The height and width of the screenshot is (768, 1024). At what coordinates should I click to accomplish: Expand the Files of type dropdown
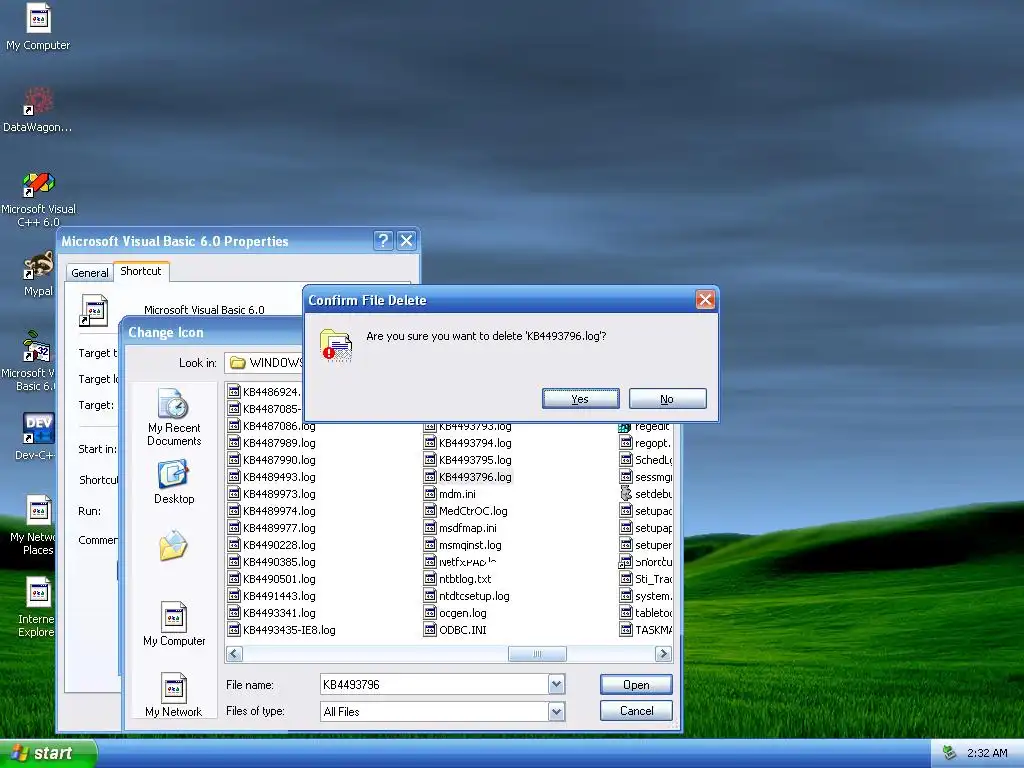556,712
